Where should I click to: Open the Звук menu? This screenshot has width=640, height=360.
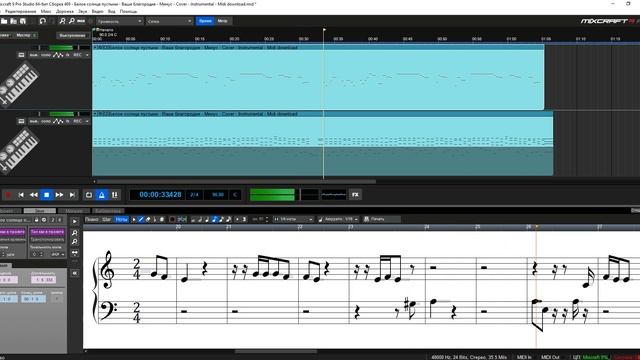tap(83, 11)
